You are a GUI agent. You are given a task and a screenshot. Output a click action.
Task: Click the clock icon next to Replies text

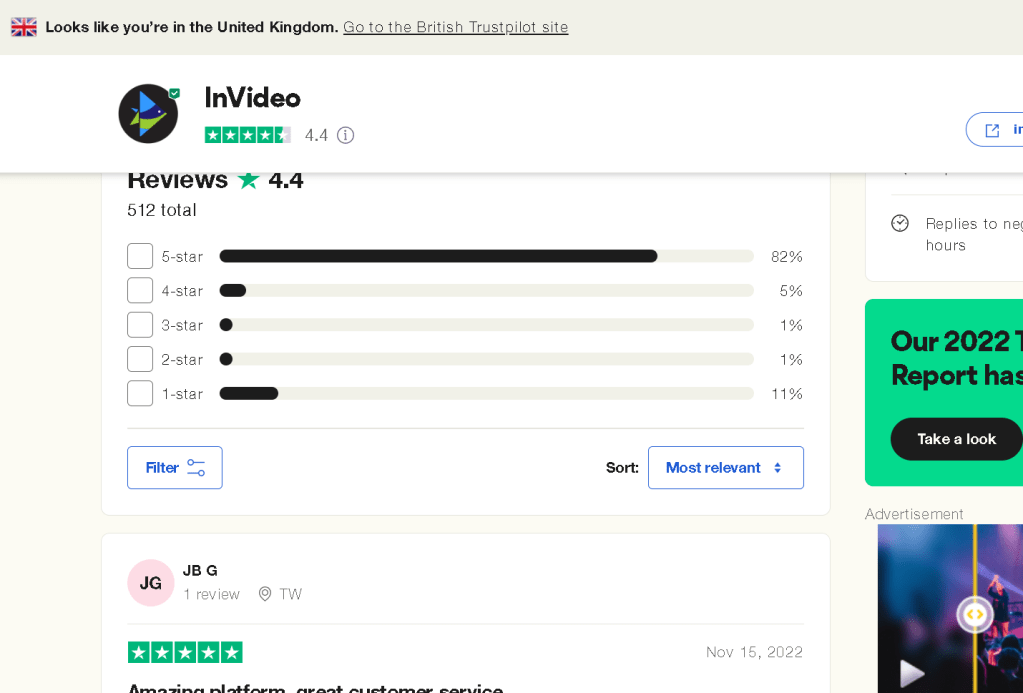pyautogui.click(x=900, y=223)
